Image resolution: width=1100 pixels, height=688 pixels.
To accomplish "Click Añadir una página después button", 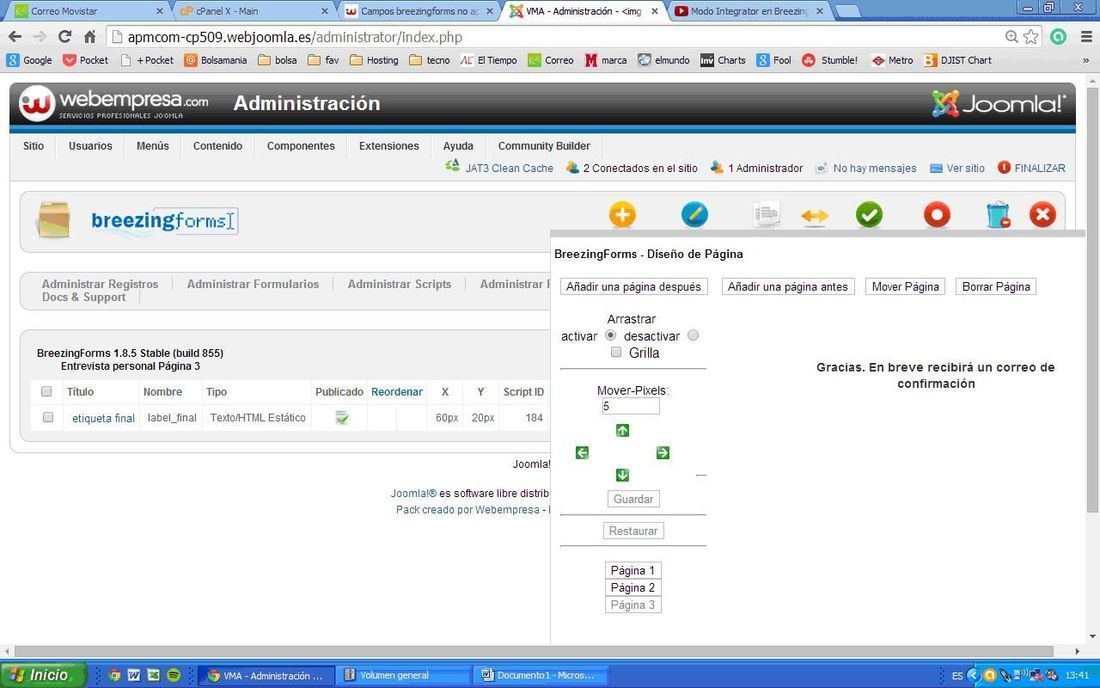I will coord(633,287).
